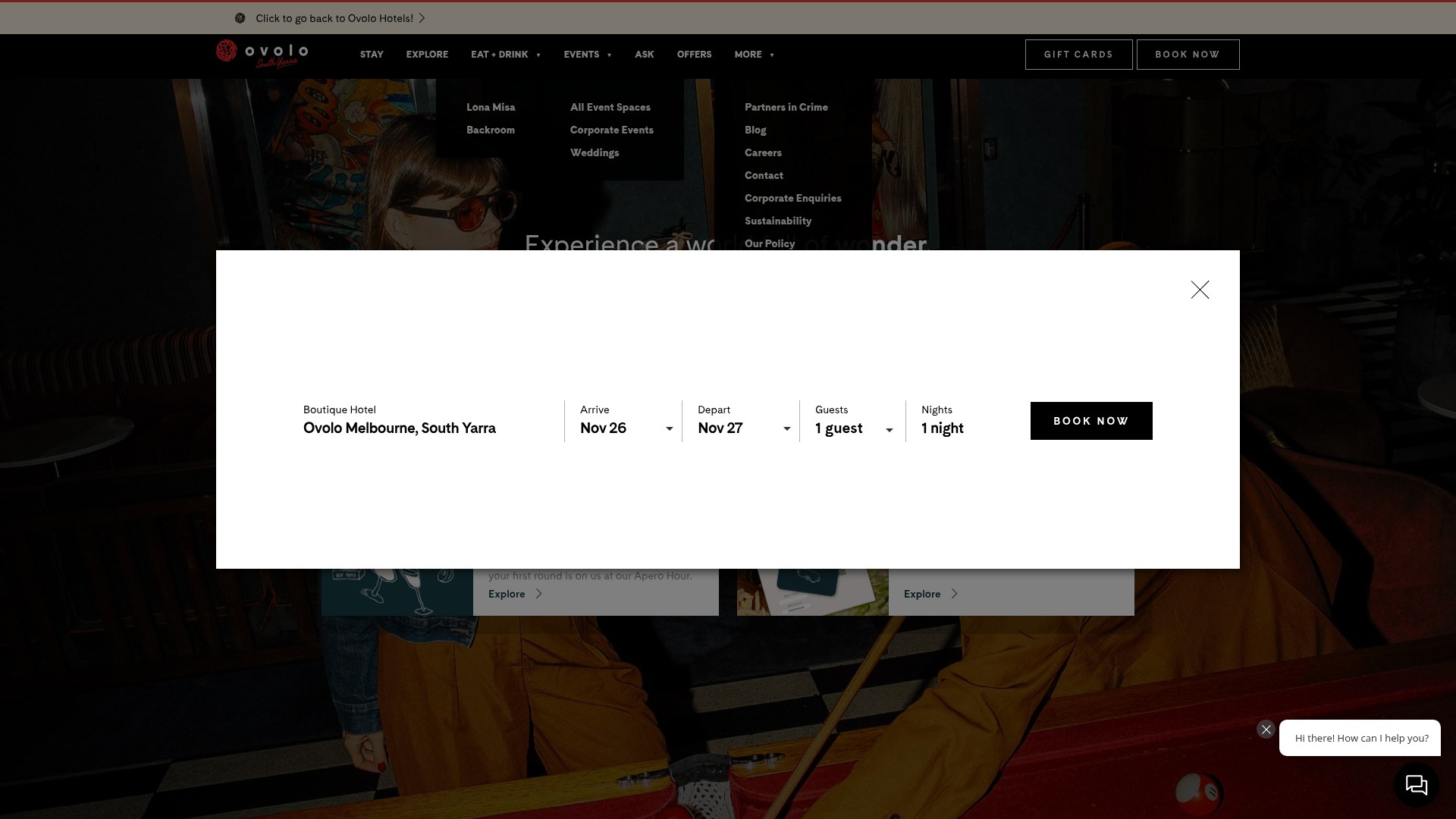1456x819 pixels.
Task: Click the Gift Cards button
Action: (1078, 55)
